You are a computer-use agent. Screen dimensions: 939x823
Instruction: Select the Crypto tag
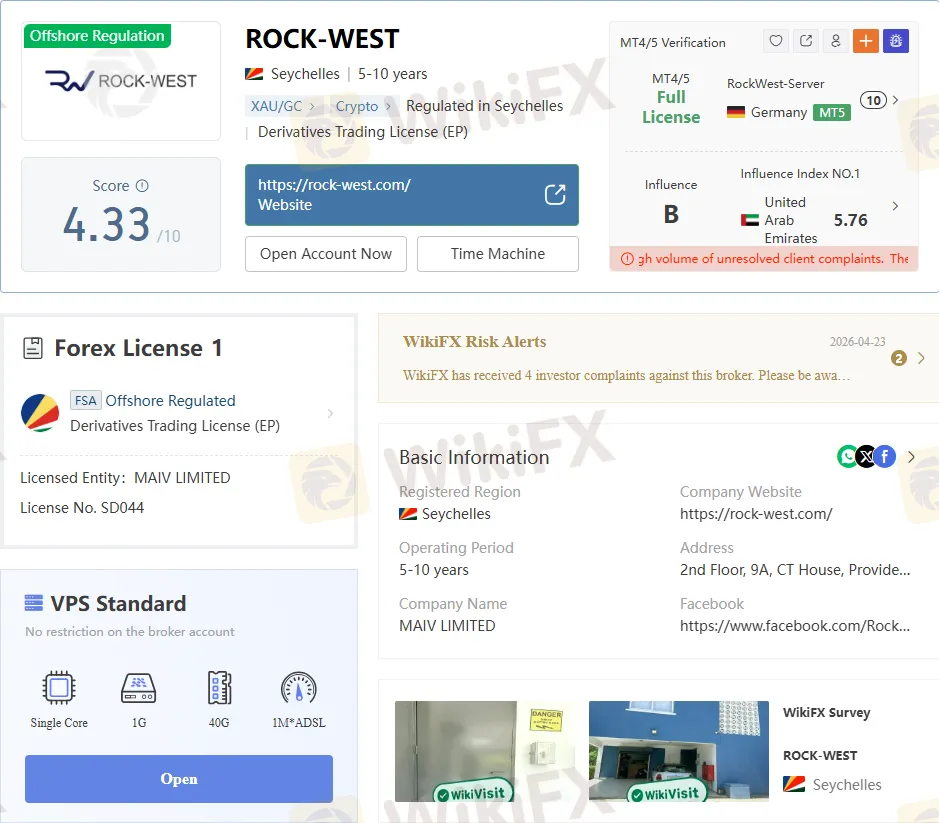coord(357,106)
